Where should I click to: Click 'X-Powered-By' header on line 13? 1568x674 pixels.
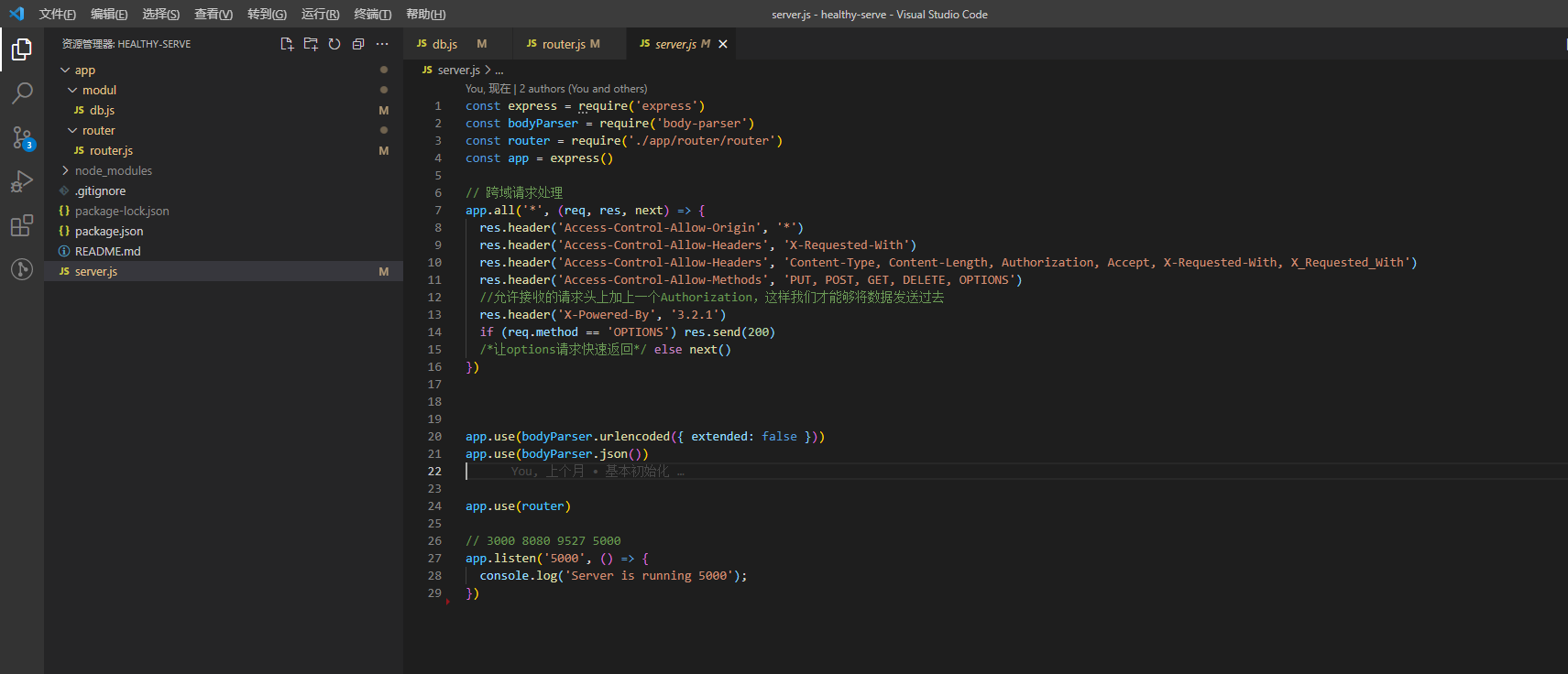[606, 315]
